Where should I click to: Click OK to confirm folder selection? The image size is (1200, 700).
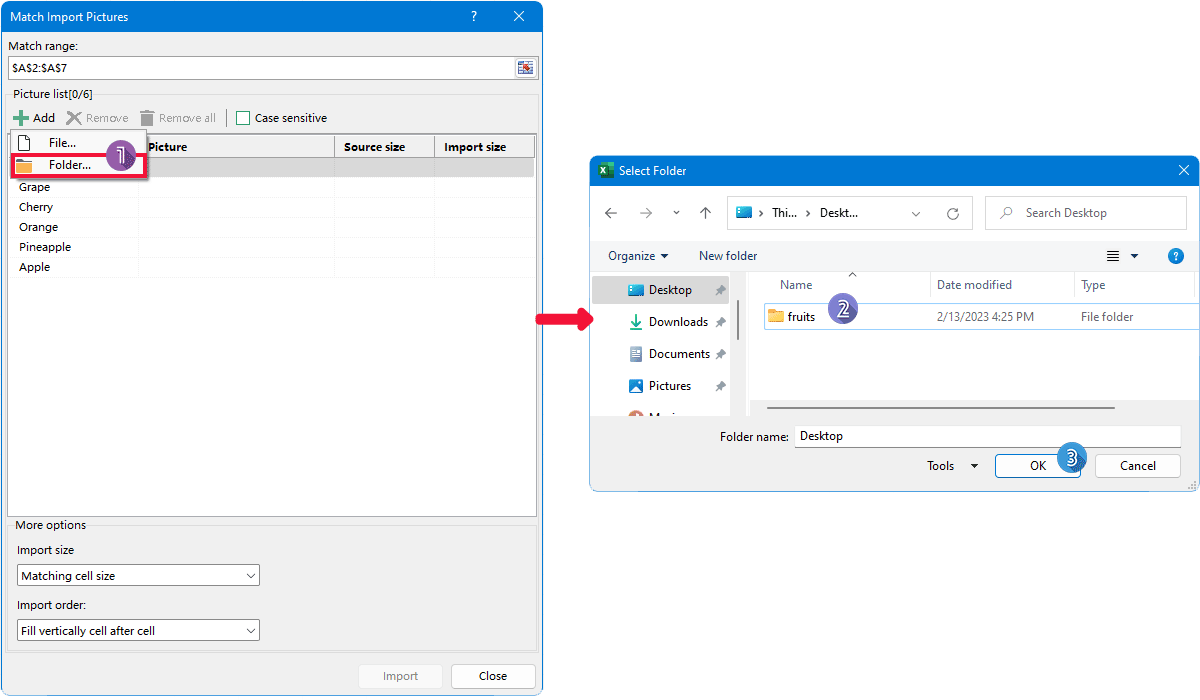tap(1037, 465)
